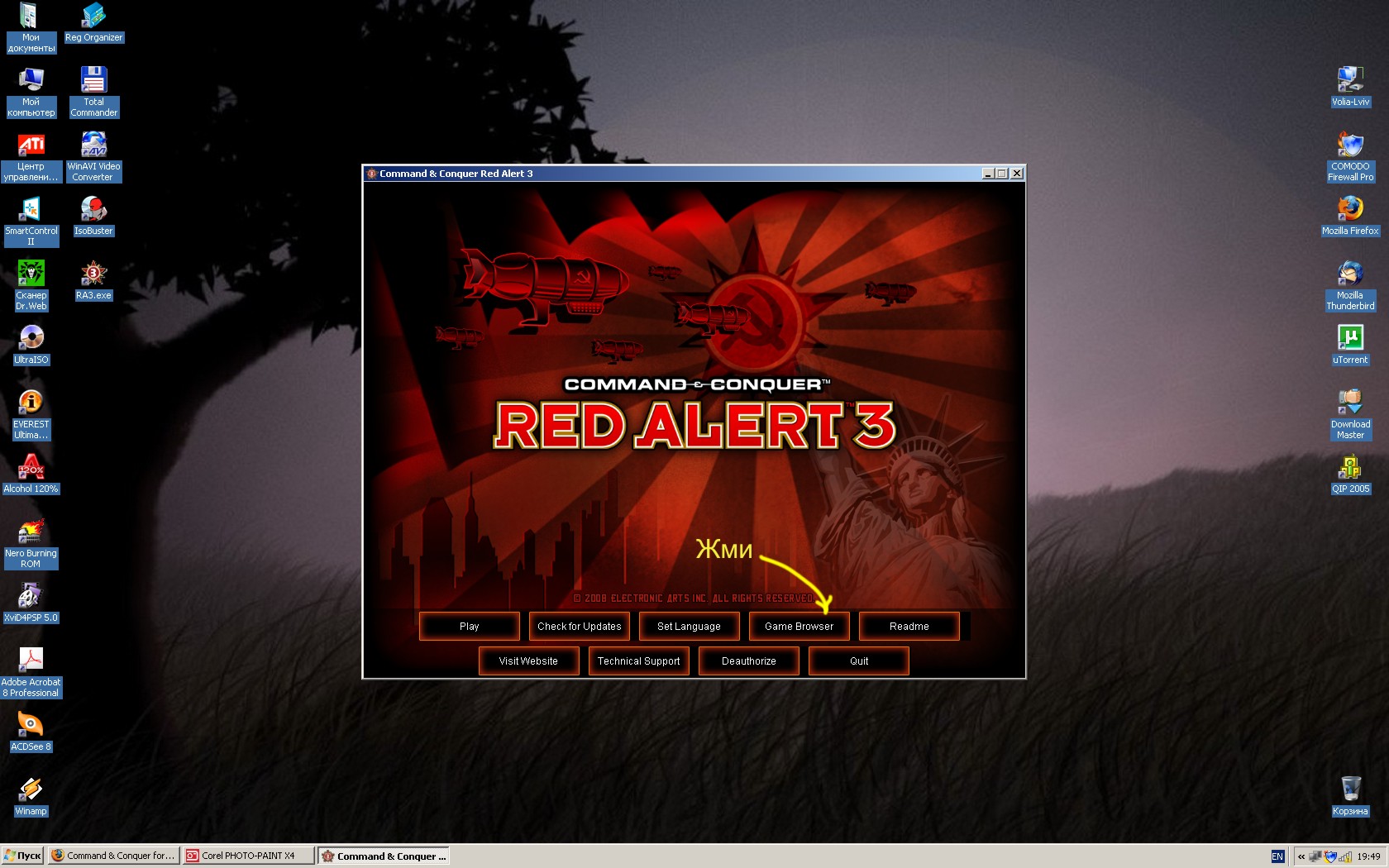1389x868 pixels.
Task: Click the ACDSee 8 desktop icon
Action: click(x=31, y=732)
